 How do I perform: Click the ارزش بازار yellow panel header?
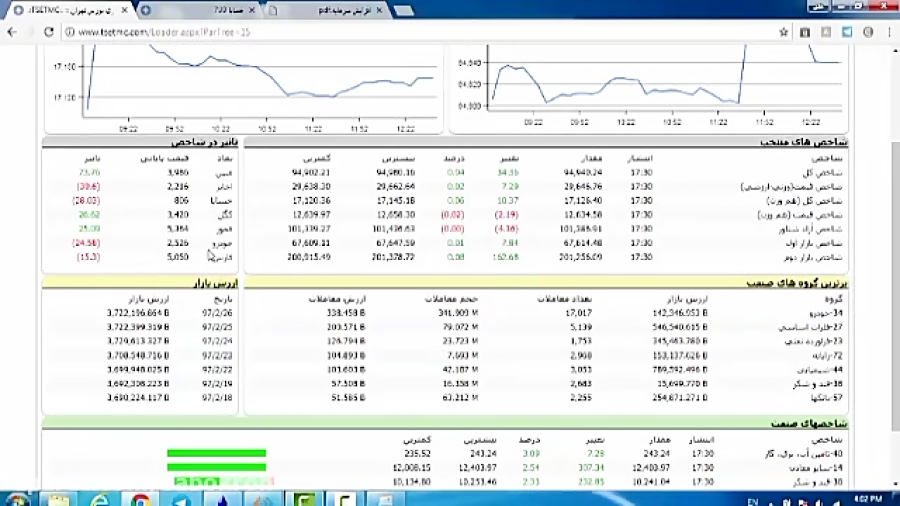point(216,283)
